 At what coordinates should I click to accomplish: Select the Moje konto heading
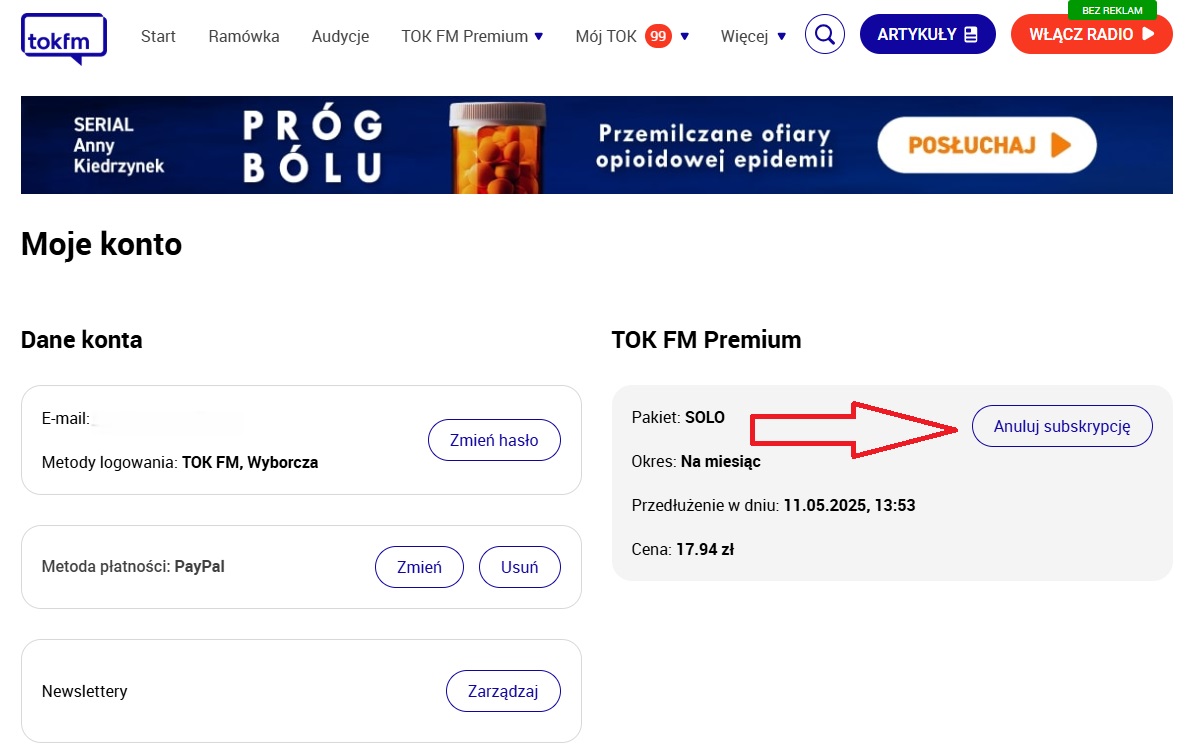(x=101, y=245)
